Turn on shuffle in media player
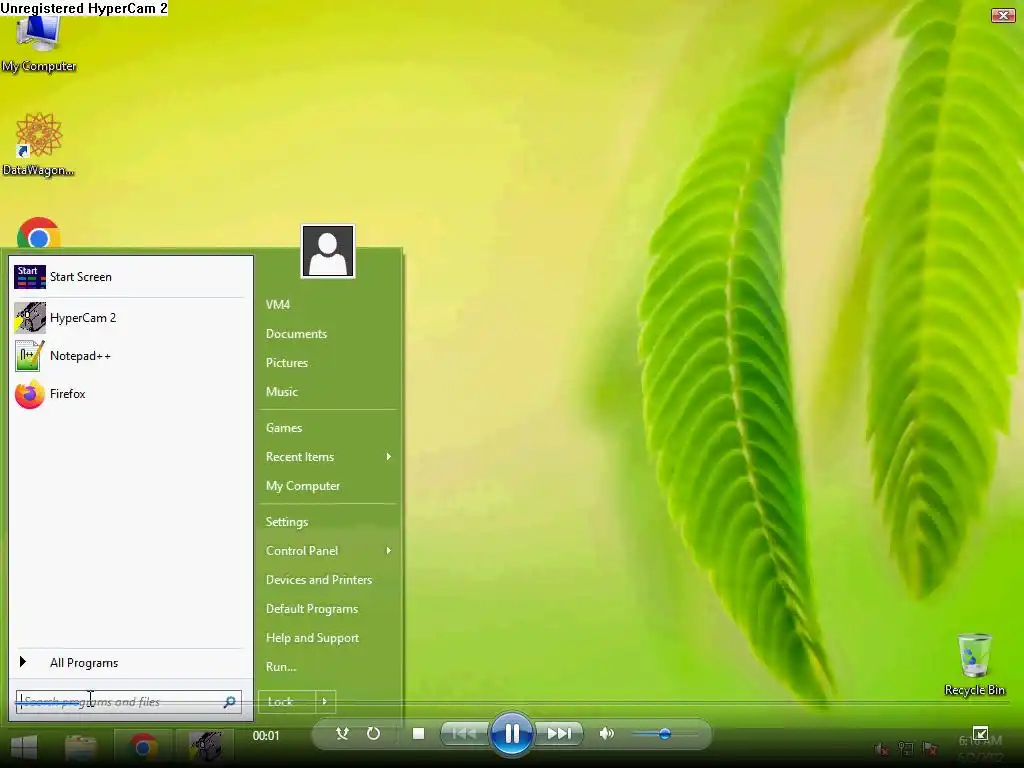The height and width of the screenshot is (768, 1024). pos(342,733)
